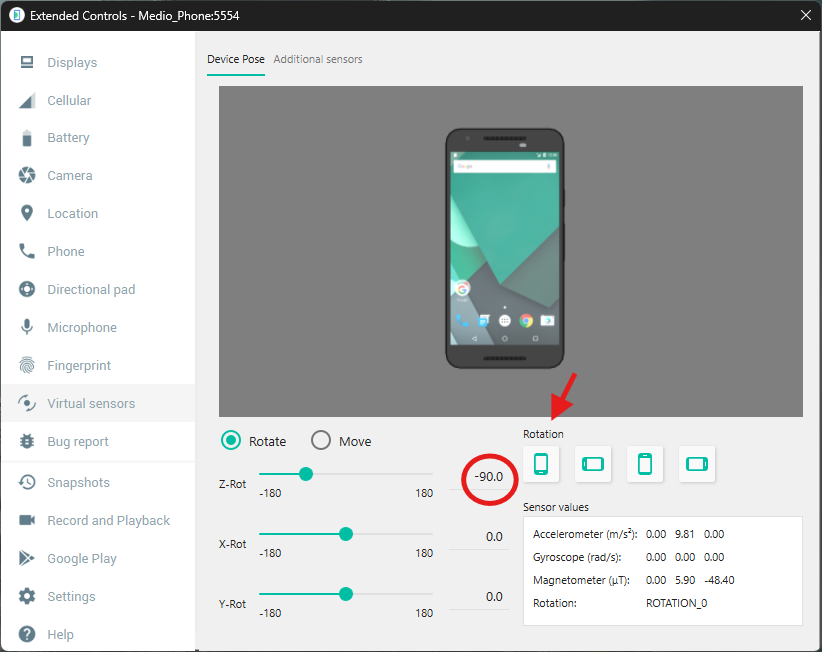
Task: Select the landscape-left rotation icon
Action: point(593,464)
